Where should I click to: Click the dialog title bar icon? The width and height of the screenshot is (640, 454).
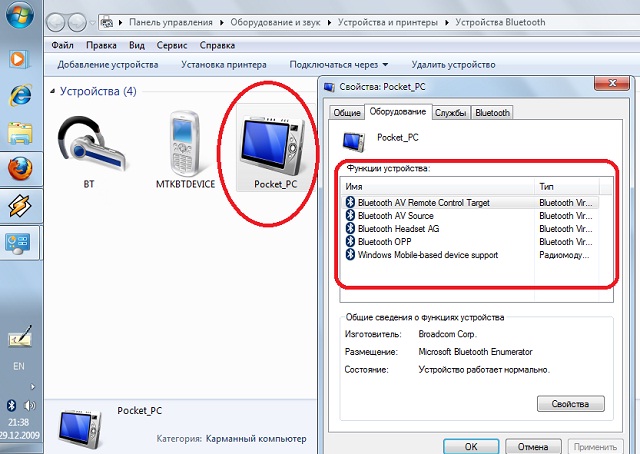tap(329, 87)
